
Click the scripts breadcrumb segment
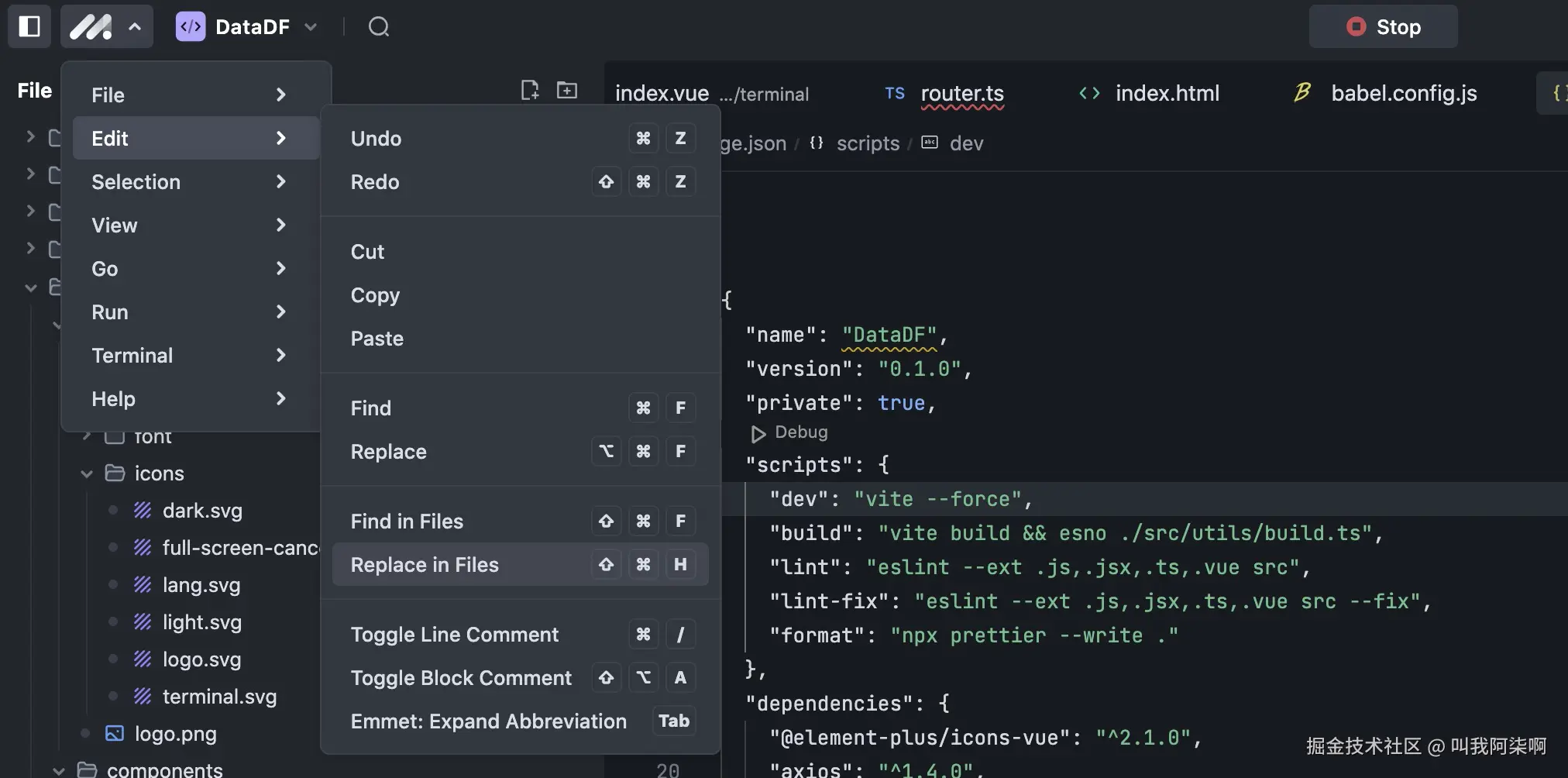pyautogui.click(x=868, y=143)
